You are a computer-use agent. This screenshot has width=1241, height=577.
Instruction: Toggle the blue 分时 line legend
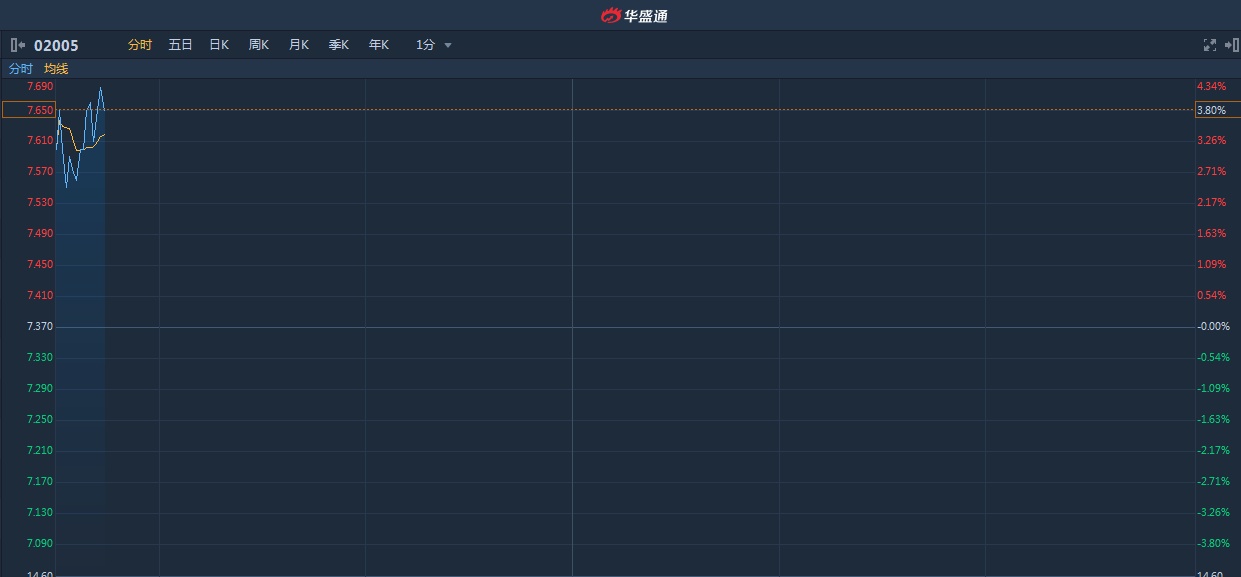tap(21, 69)
